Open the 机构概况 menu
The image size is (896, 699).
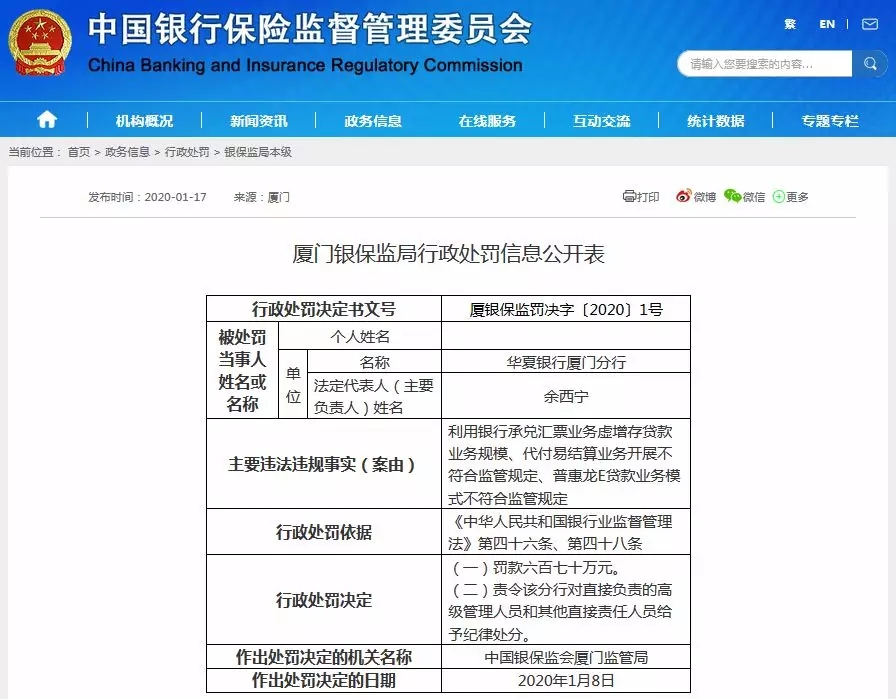coord(144,121)
